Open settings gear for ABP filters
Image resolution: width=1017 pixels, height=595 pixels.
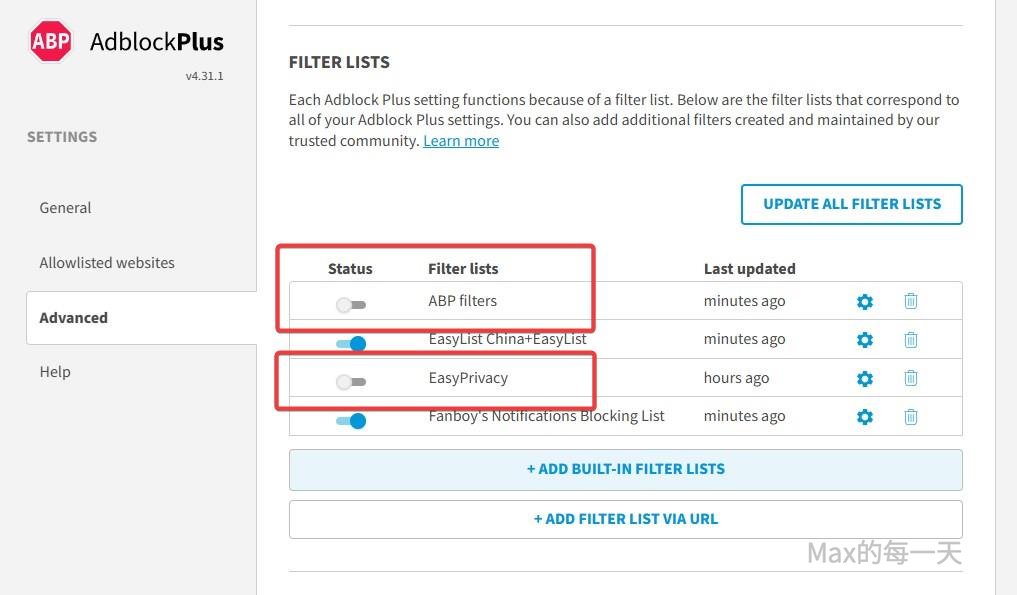pyautogui.click(x=865, y=301)
